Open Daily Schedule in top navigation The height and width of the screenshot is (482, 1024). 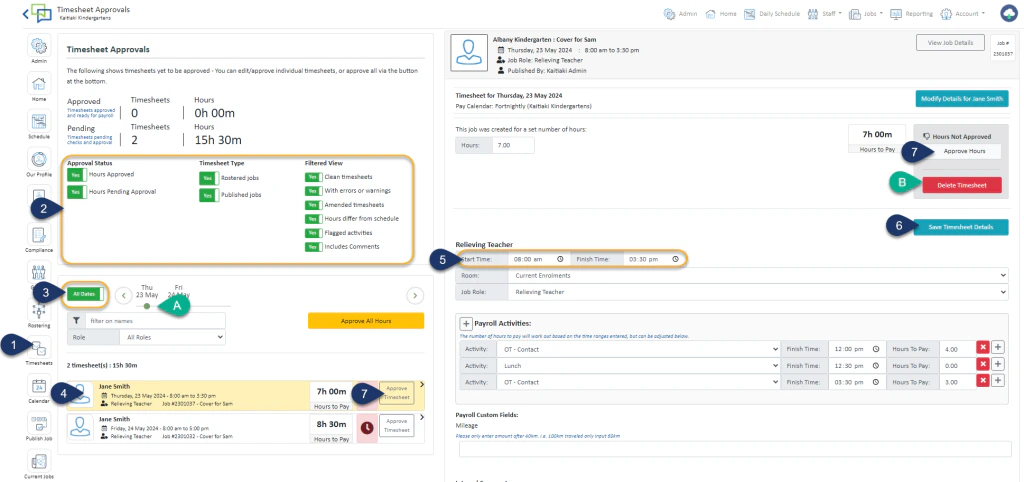tap(771, 13)
